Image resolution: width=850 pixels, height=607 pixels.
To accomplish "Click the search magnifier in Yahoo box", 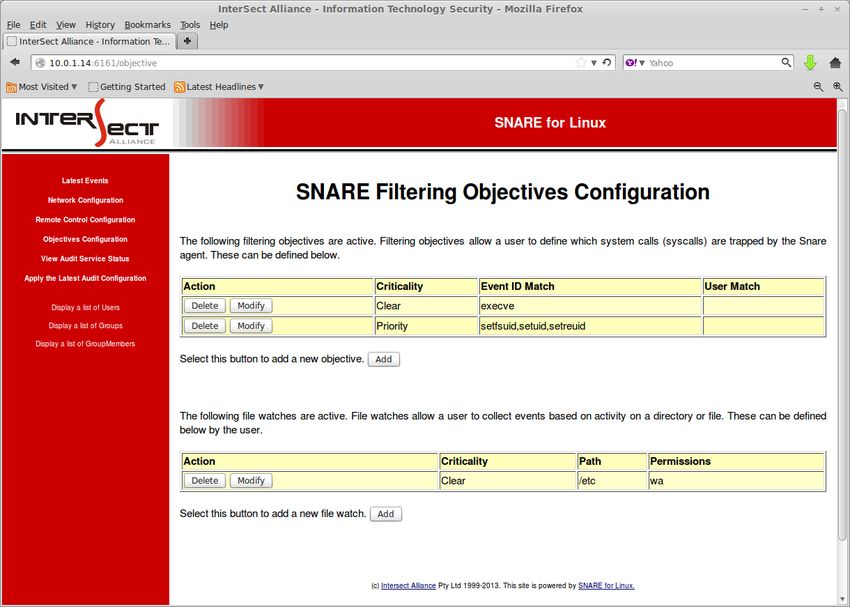I will tap(786, 62).
